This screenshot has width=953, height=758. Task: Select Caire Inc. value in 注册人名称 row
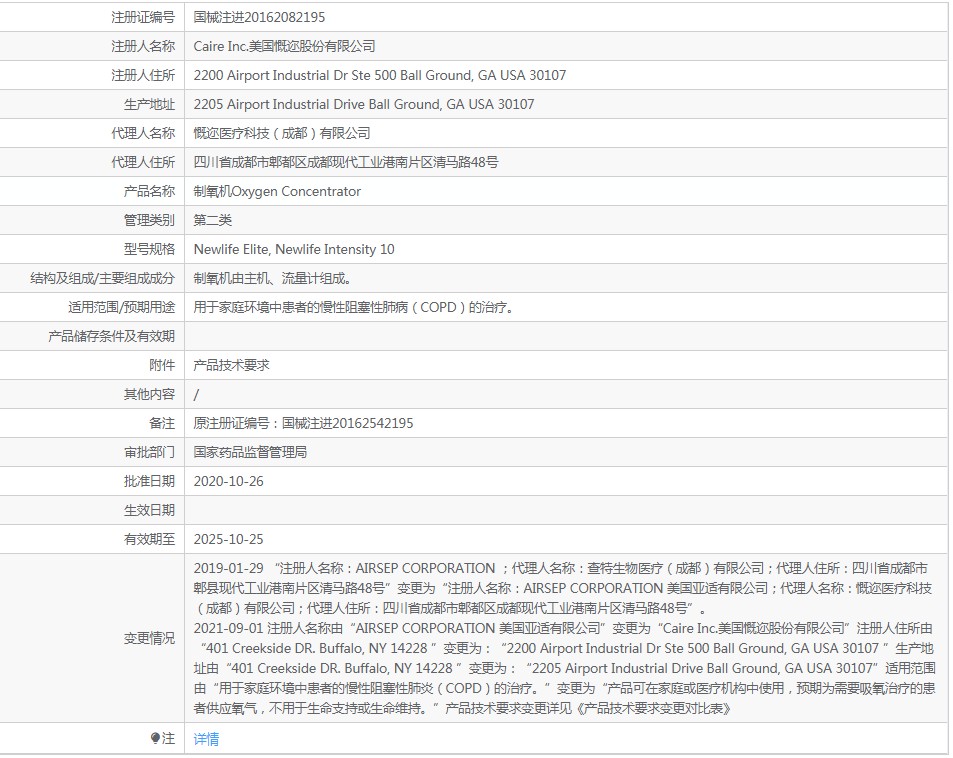pos(284,46)
